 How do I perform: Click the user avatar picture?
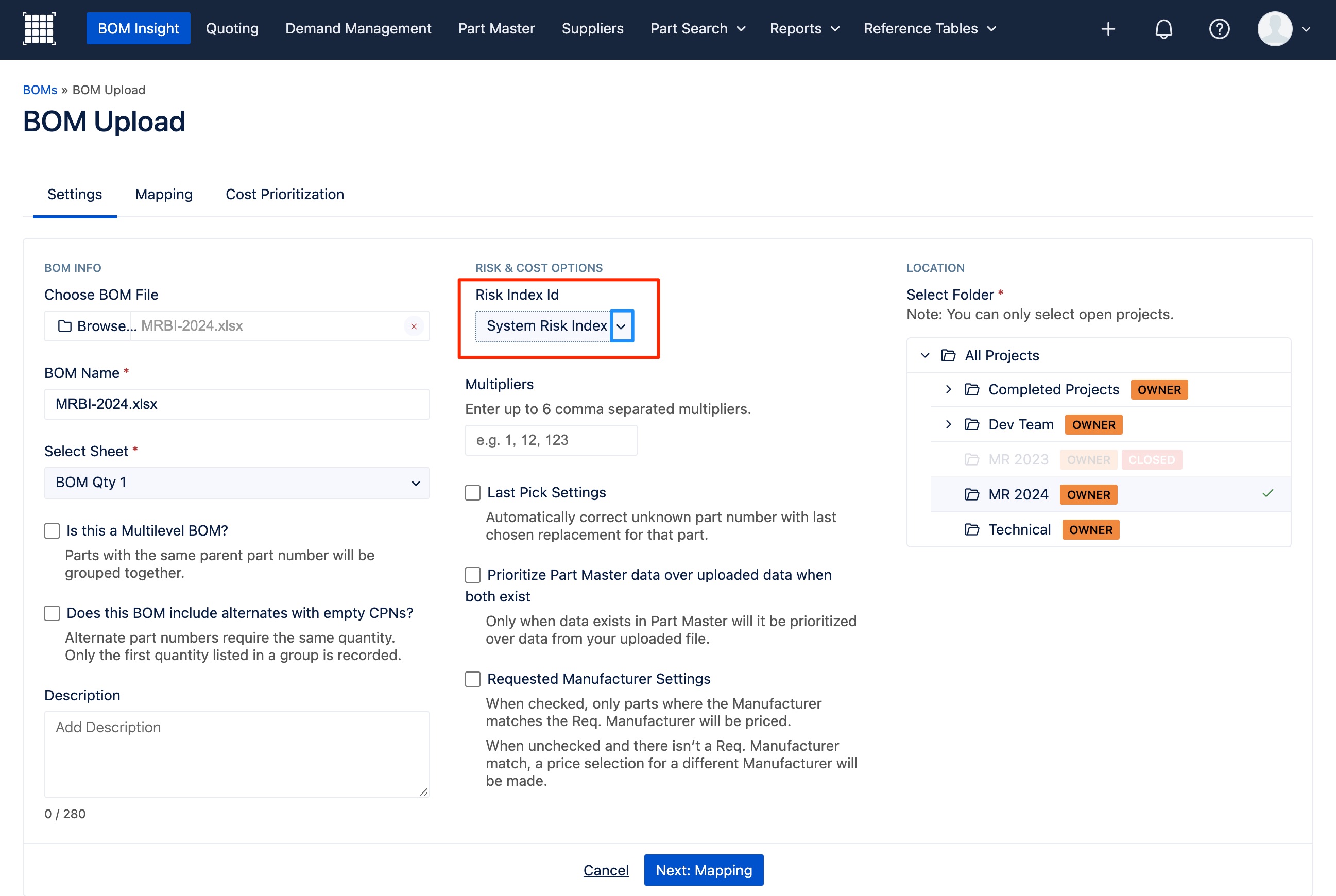1275,28
